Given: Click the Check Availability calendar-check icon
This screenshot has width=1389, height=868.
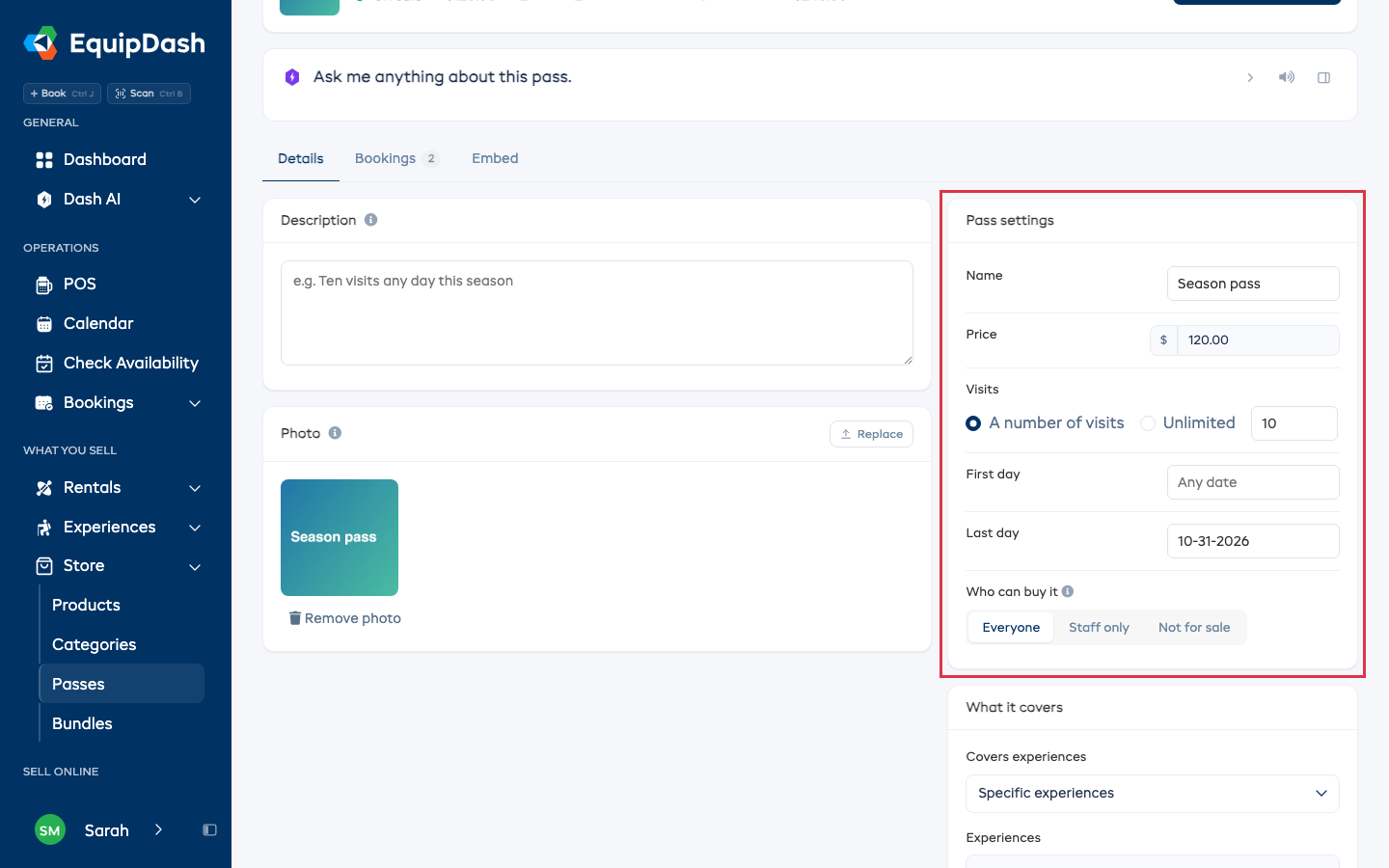Looking at the screenshot, I should (x=44, y=364).
